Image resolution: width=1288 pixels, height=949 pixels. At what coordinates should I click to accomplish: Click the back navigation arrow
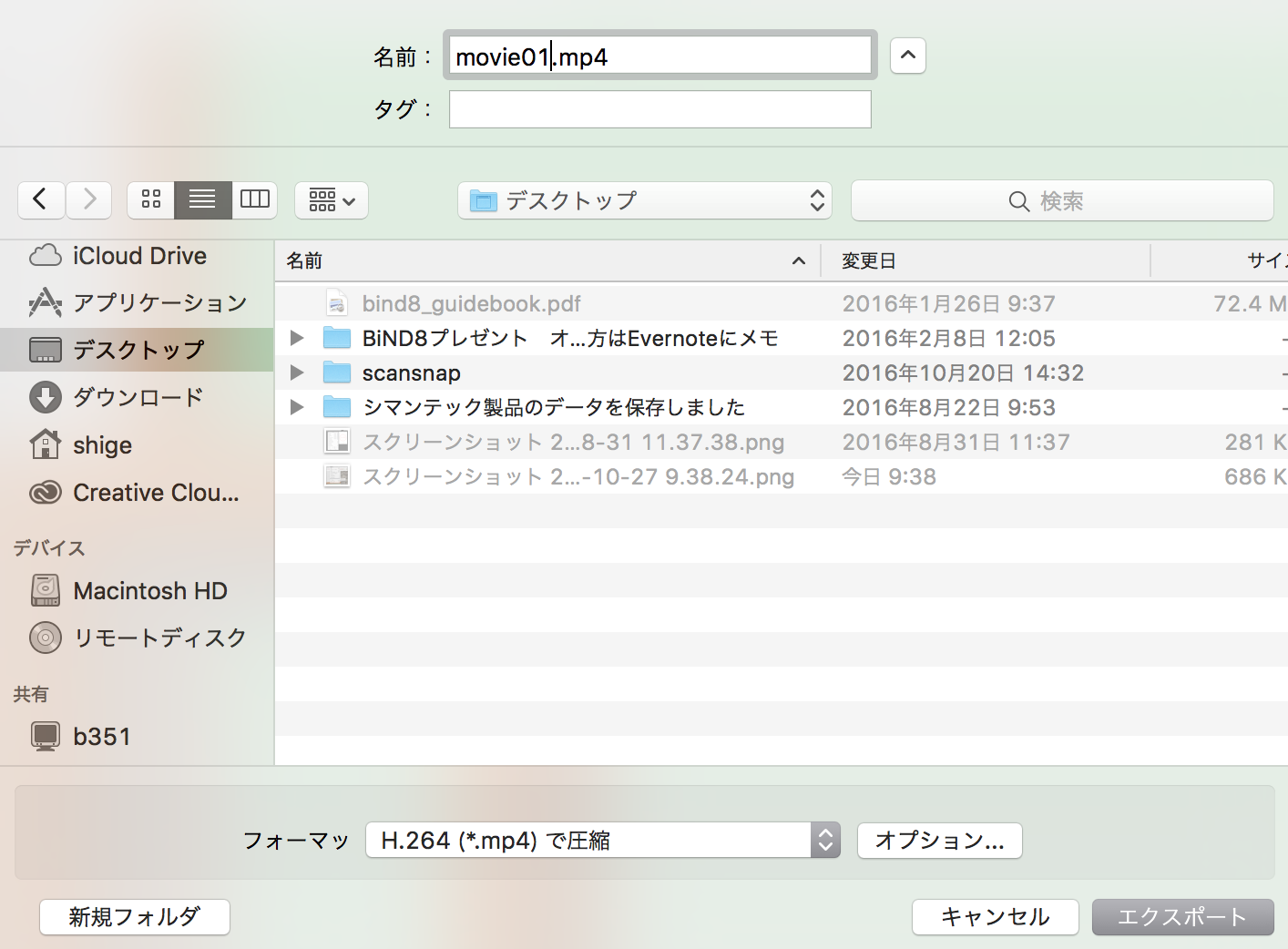[x=41, y=199]
